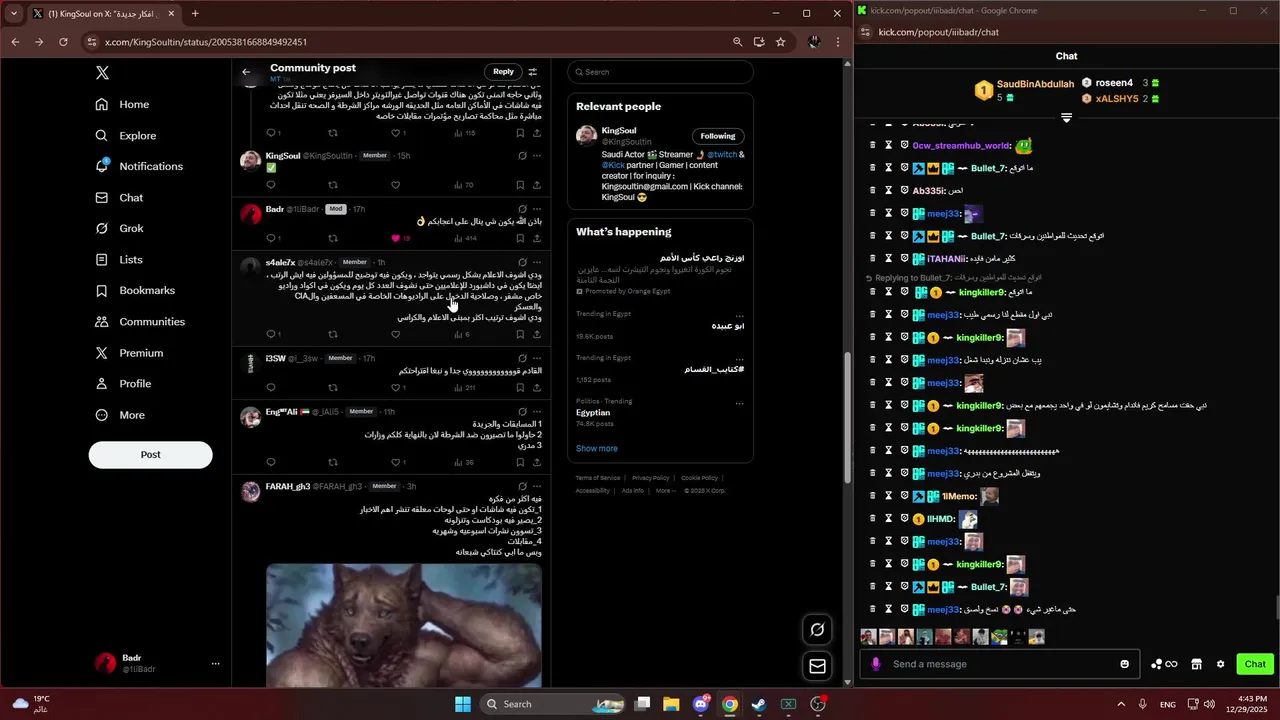The width and height of the screenshot is (1280, 720).
Task: Like the Eng Ali reply
Action: (396, 462)
